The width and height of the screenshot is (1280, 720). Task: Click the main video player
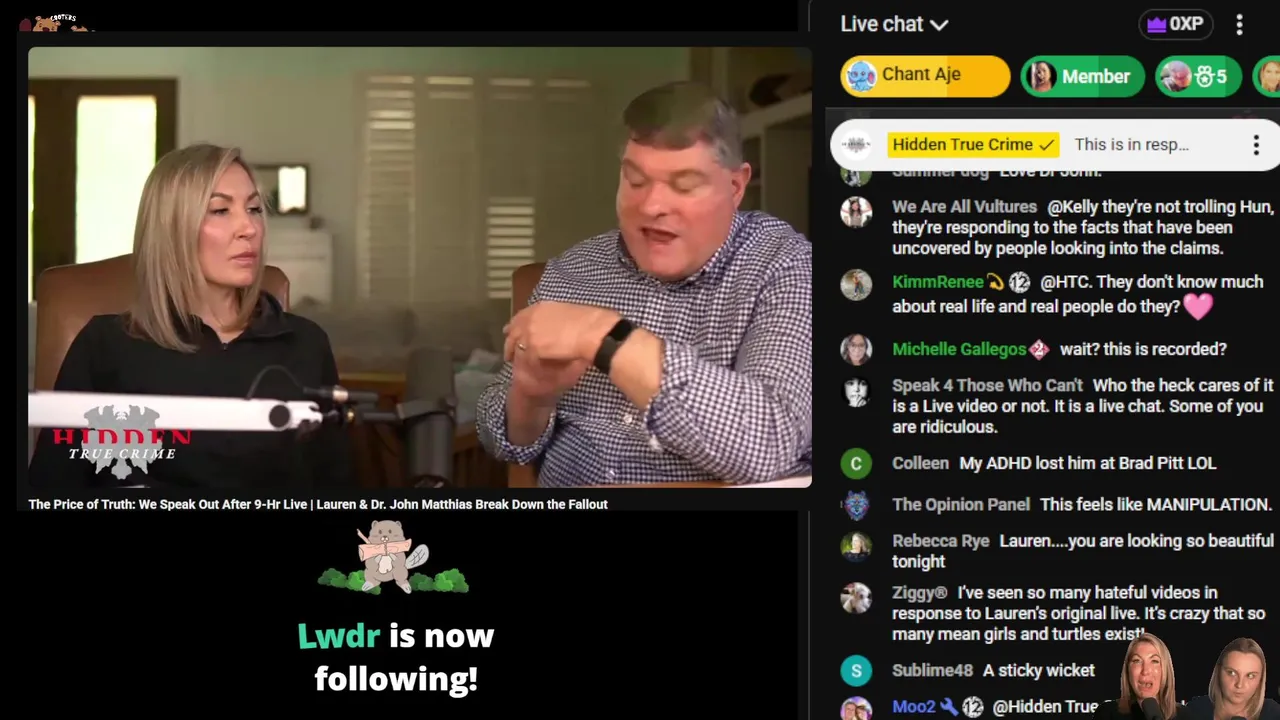pyautogui.click(x=420, y=267)
